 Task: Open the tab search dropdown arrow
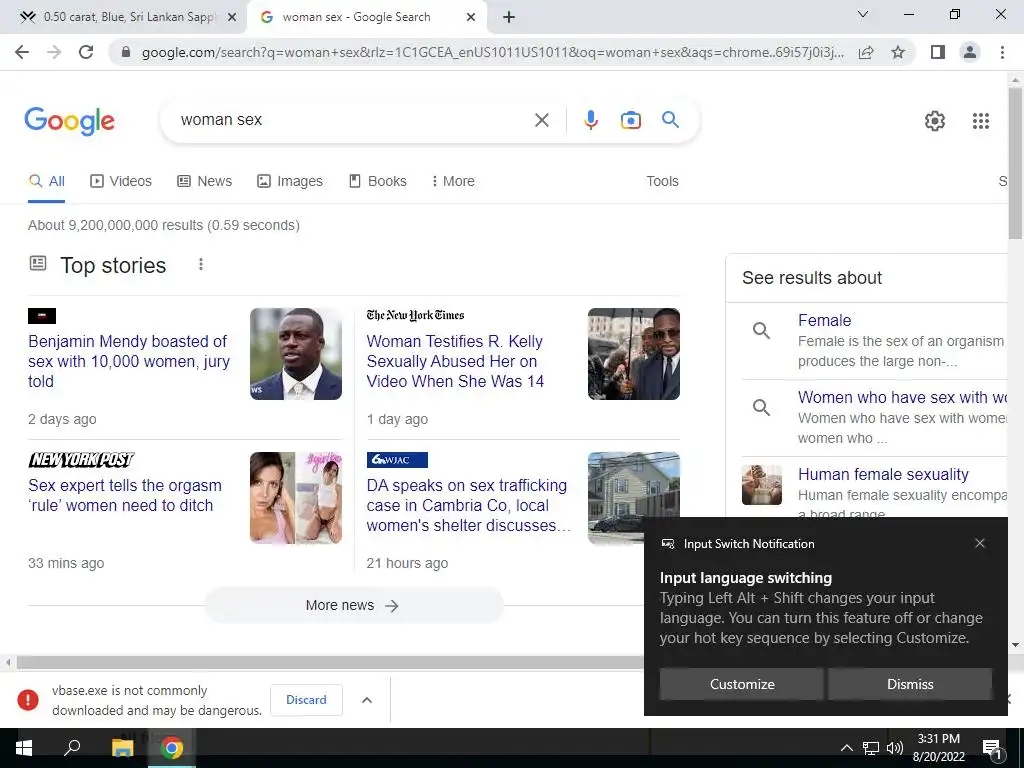pyautogui.click(x=863, y=14)
